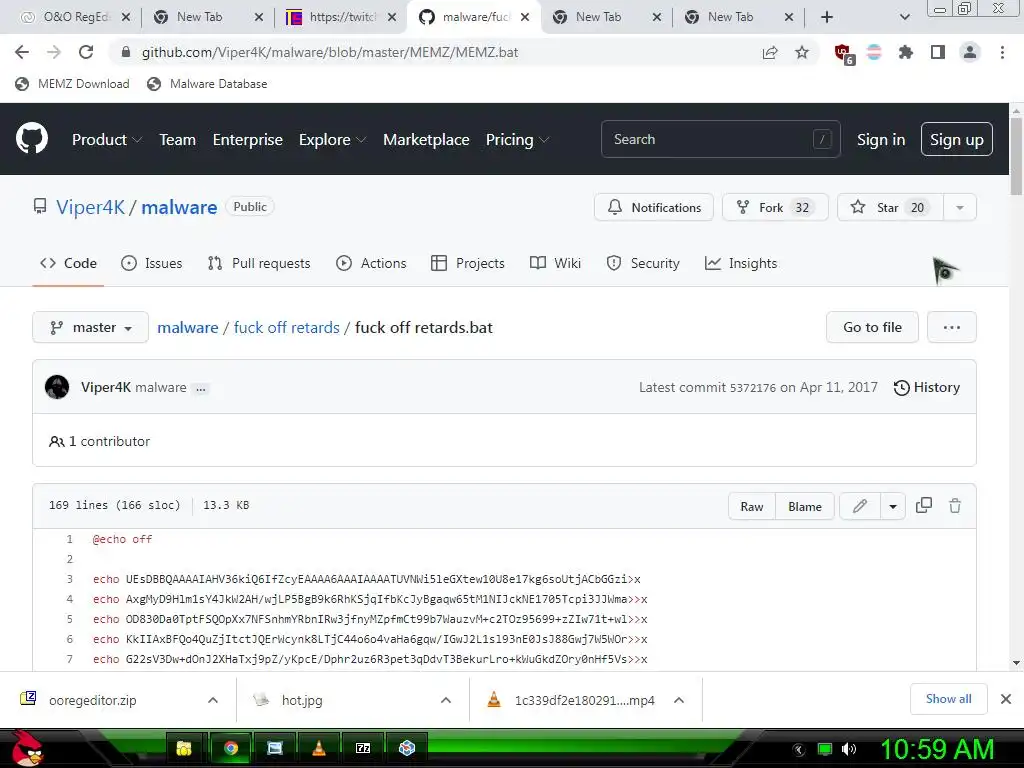
Task: Open 7-Zip icon on the taskbar
Action: tap(363, 748)
